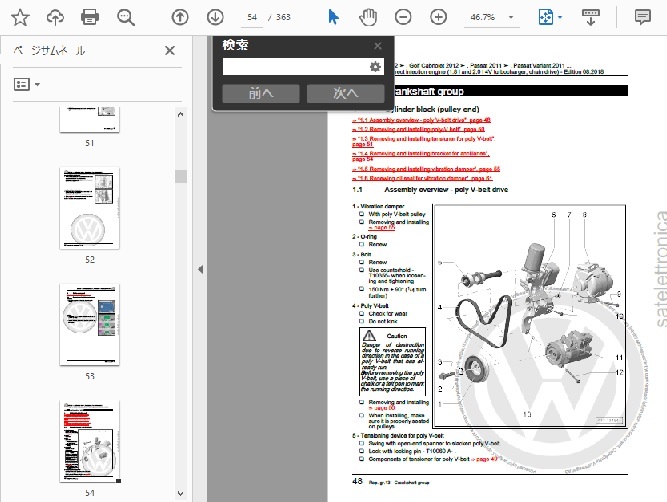Image resolution: width=667 pixels, height=502 pixels.
Task: Open link 1.3 Removing and installing tensioner
Action: coord(423,141)
